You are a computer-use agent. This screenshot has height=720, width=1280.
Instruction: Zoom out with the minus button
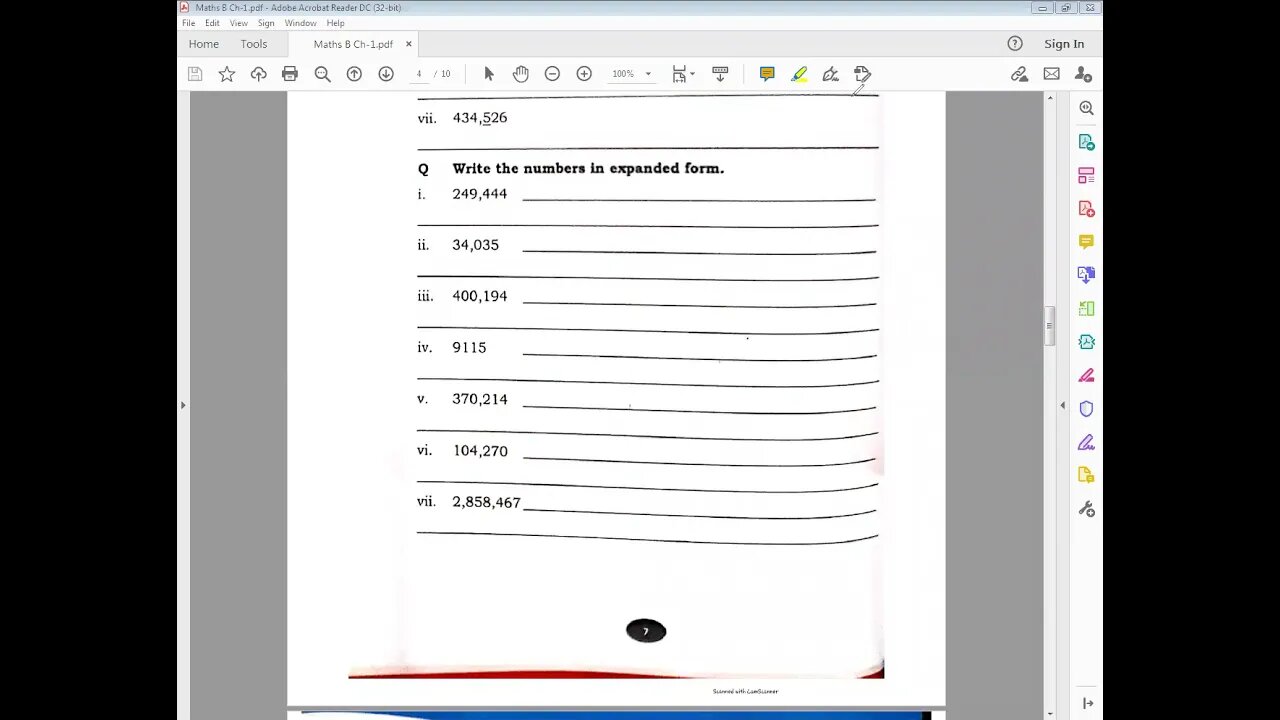(552, 74)
